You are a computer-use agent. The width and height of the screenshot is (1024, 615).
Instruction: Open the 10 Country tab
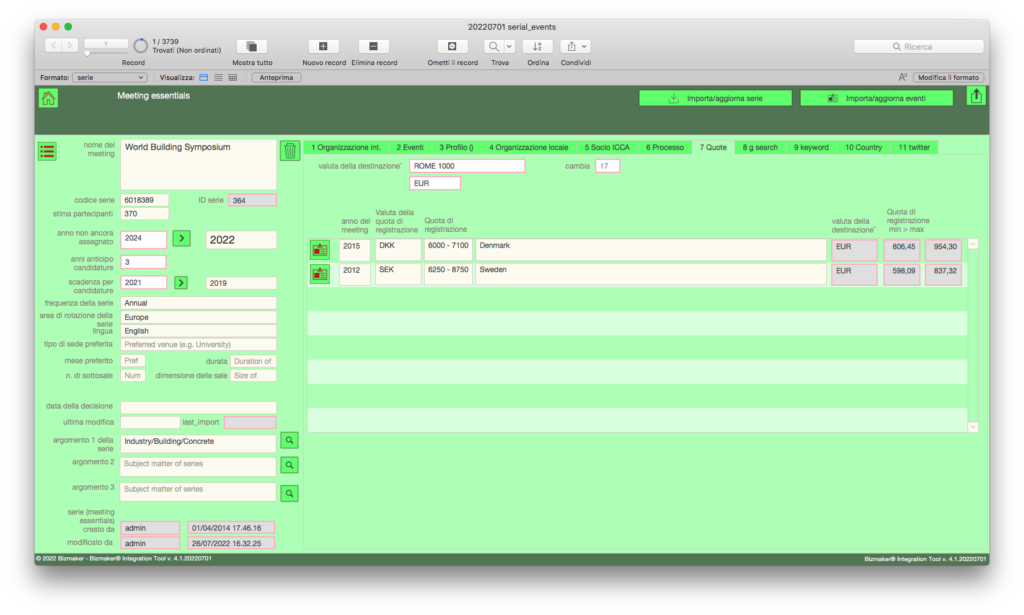863,148
